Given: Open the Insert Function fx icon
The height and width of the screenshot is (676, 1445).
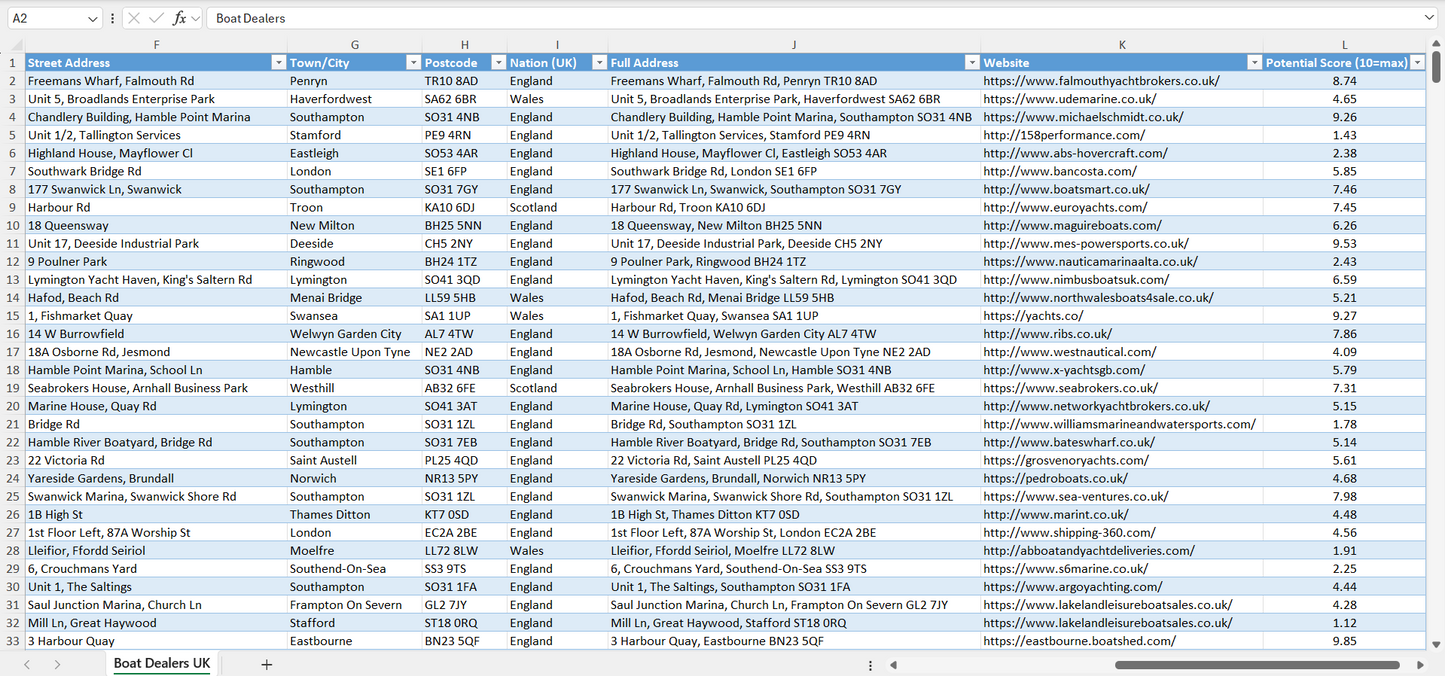Looking at the screenshot, I should [x=180, y=18].
